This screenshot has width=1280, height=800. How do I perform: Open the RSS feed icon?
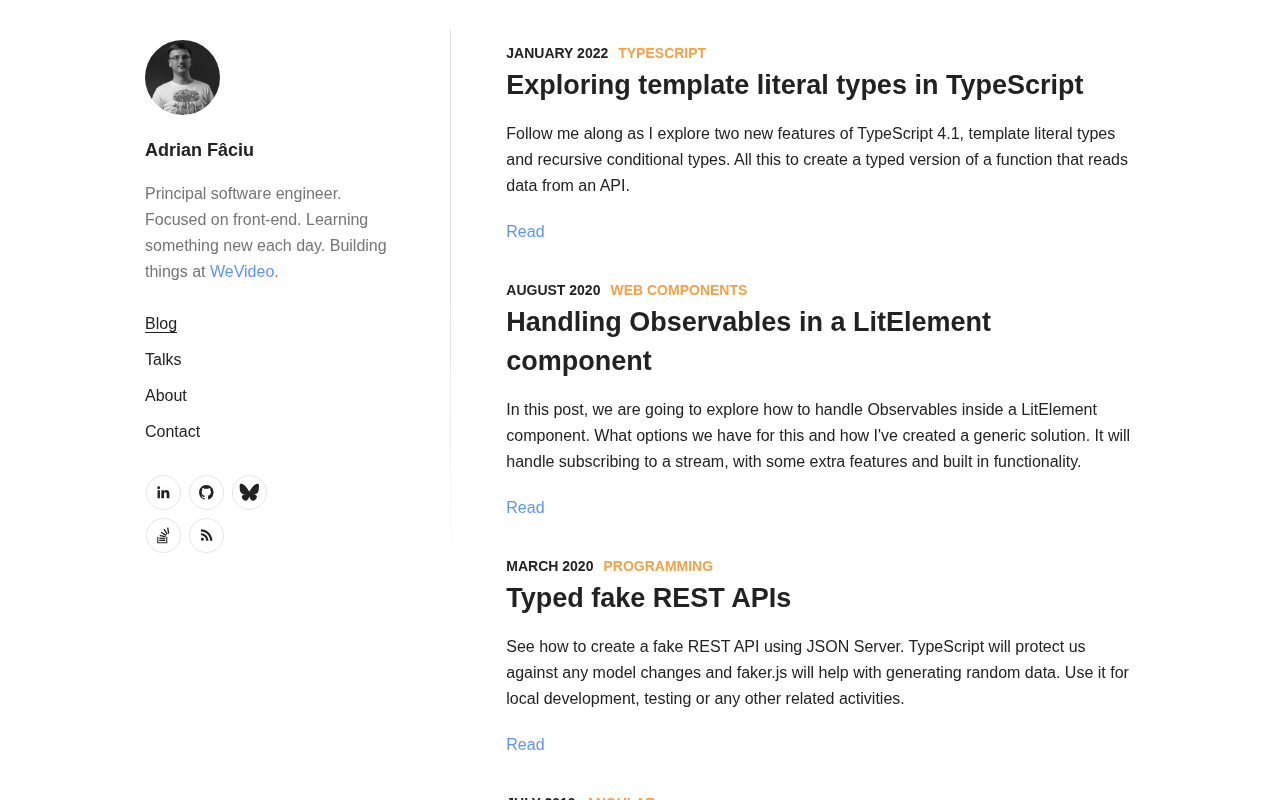tap(206, 535)
